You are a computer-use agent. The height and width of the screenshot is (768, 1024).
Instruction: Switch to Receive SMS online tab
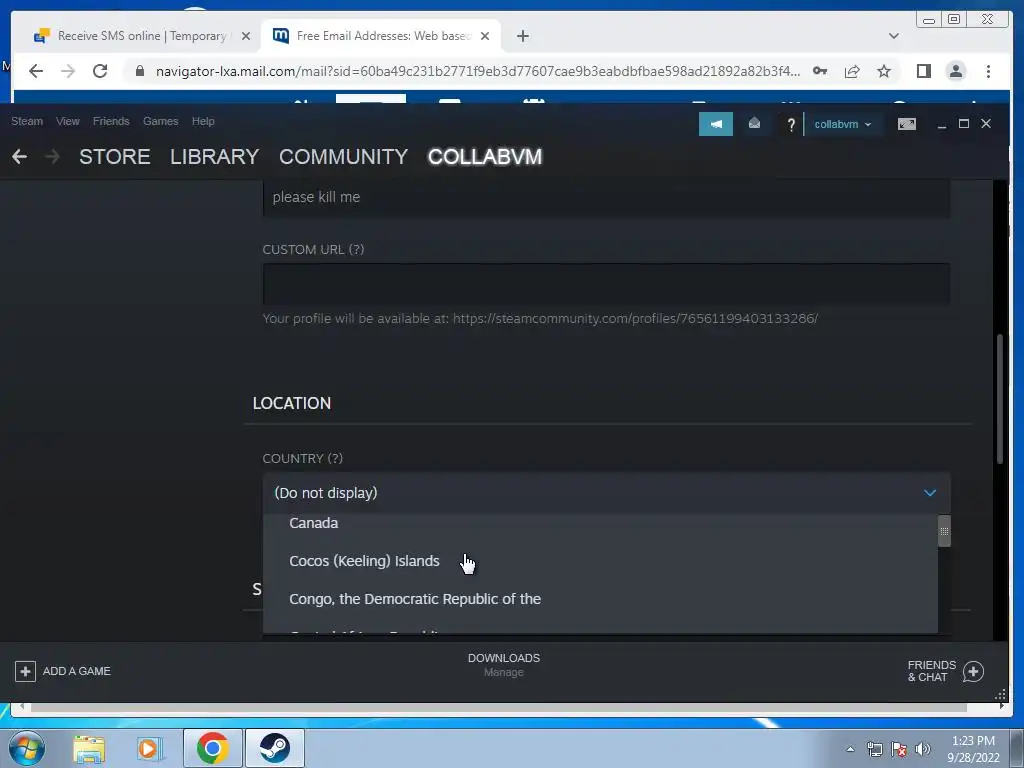[140, 36]
